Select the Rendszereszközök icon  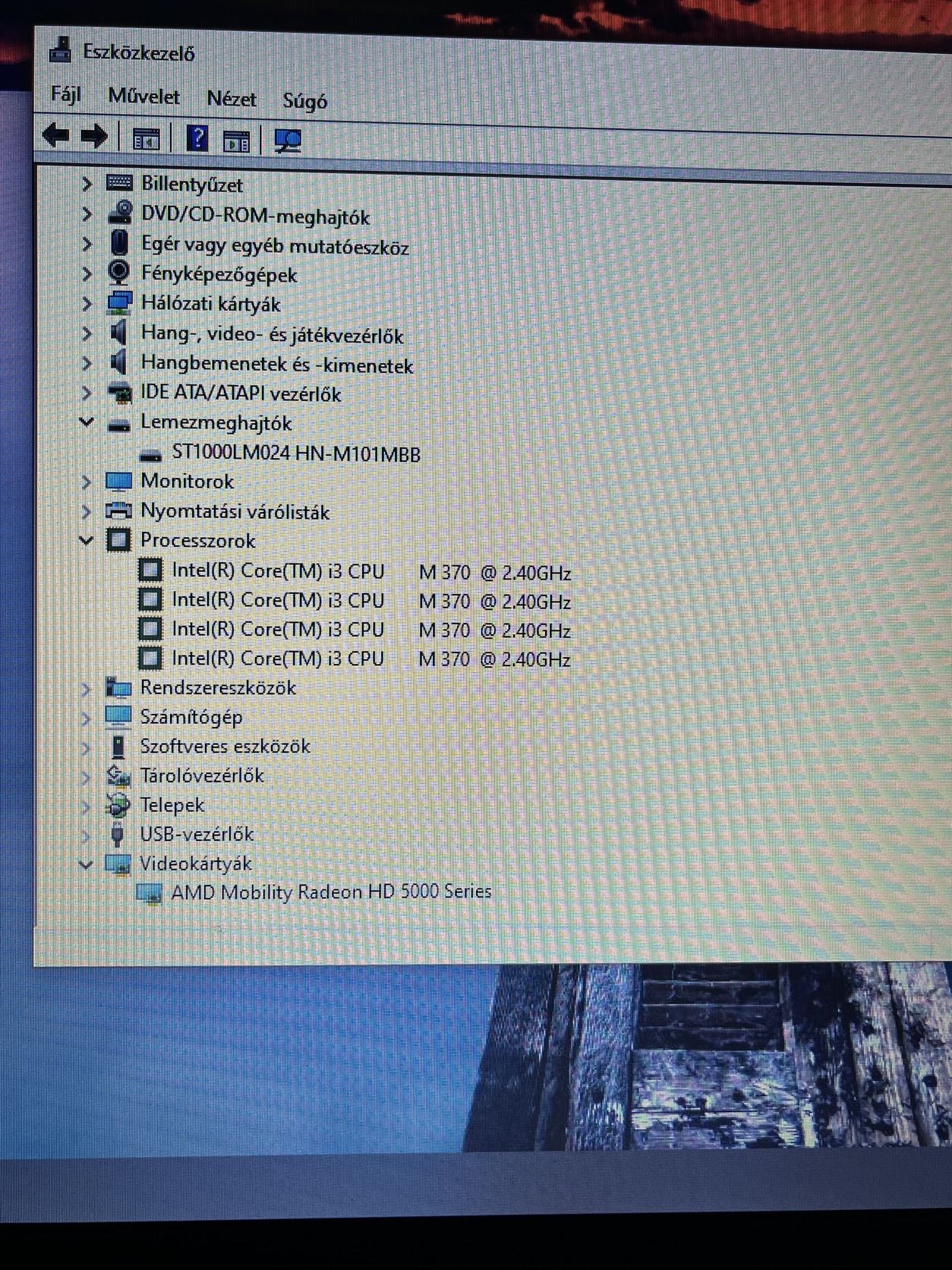coord(118,687)
